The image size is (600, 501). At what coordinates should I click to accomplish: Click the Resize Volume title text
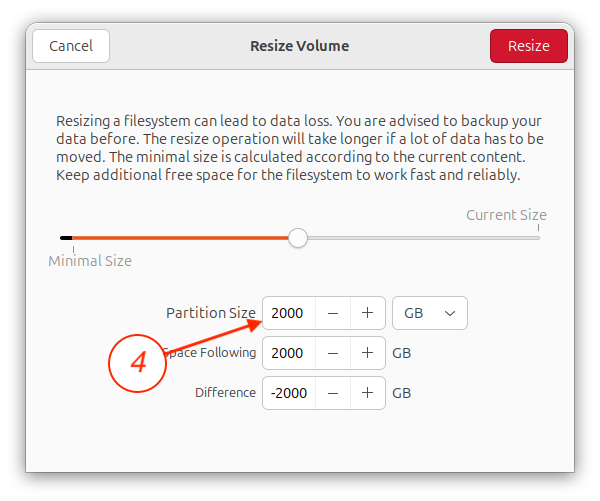click(300, 46)
